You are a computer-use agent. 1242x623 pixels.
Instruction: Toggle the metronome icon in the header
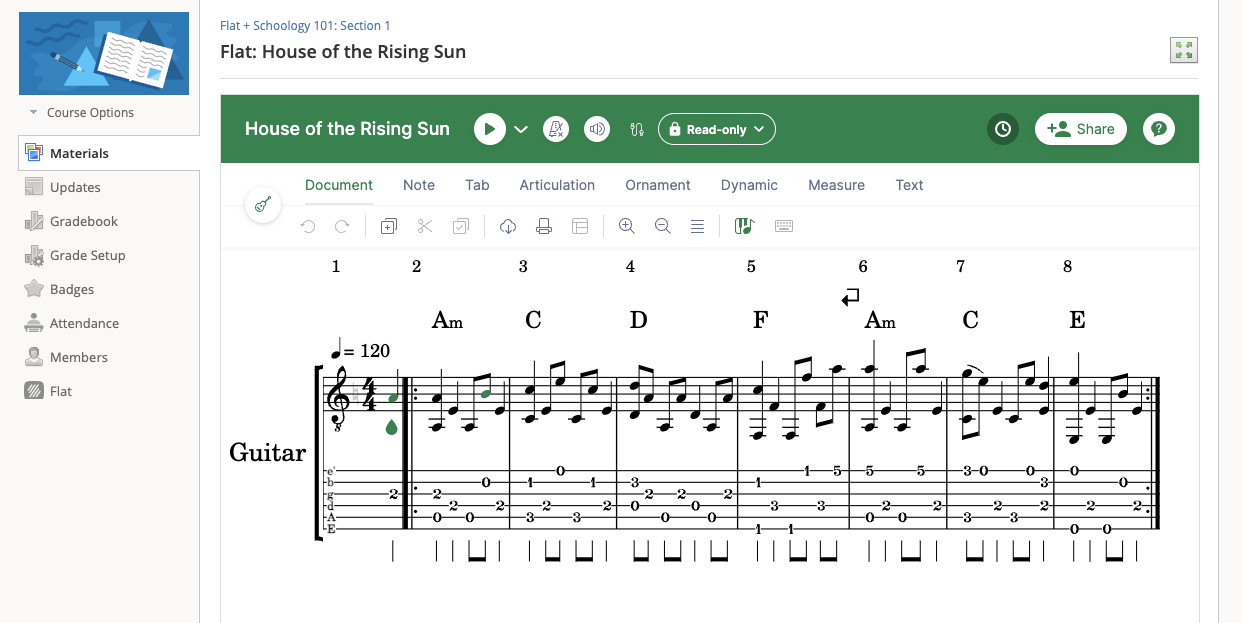[556, 129]
